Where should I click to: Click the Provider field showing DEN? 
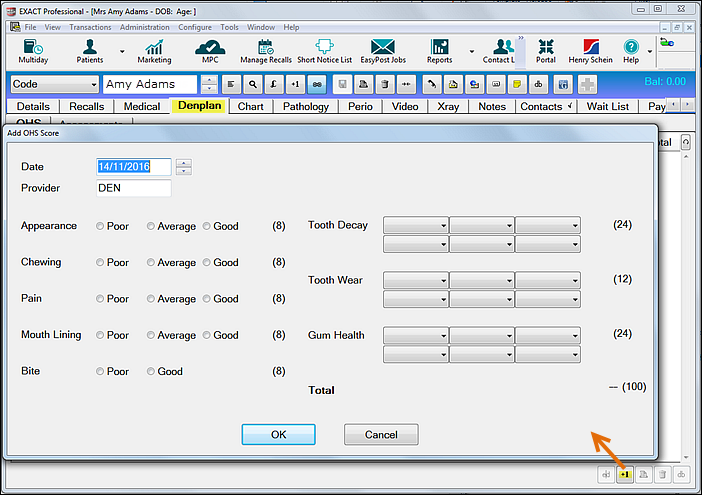pos(133,188)
